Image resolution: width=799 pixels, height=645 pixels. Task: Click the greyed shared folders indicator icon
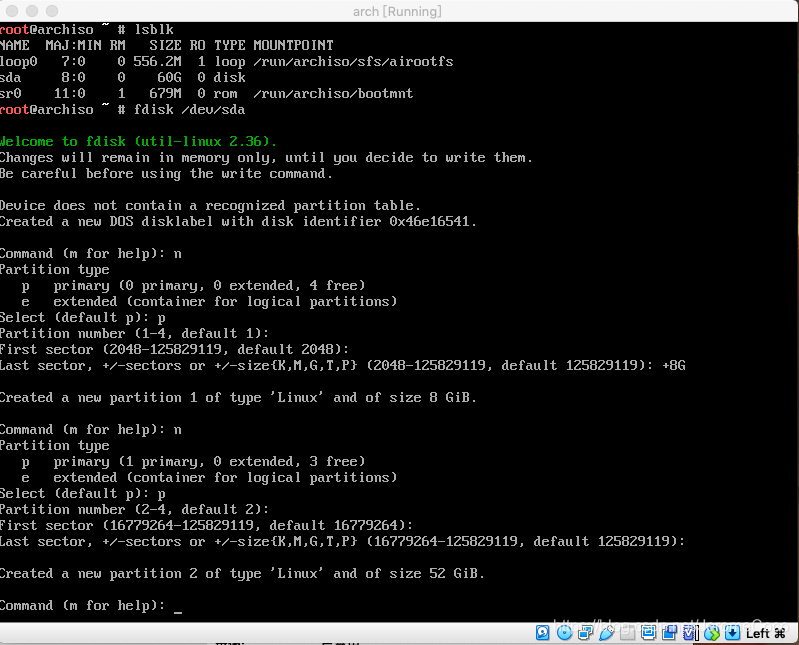[x=628, y=633]
